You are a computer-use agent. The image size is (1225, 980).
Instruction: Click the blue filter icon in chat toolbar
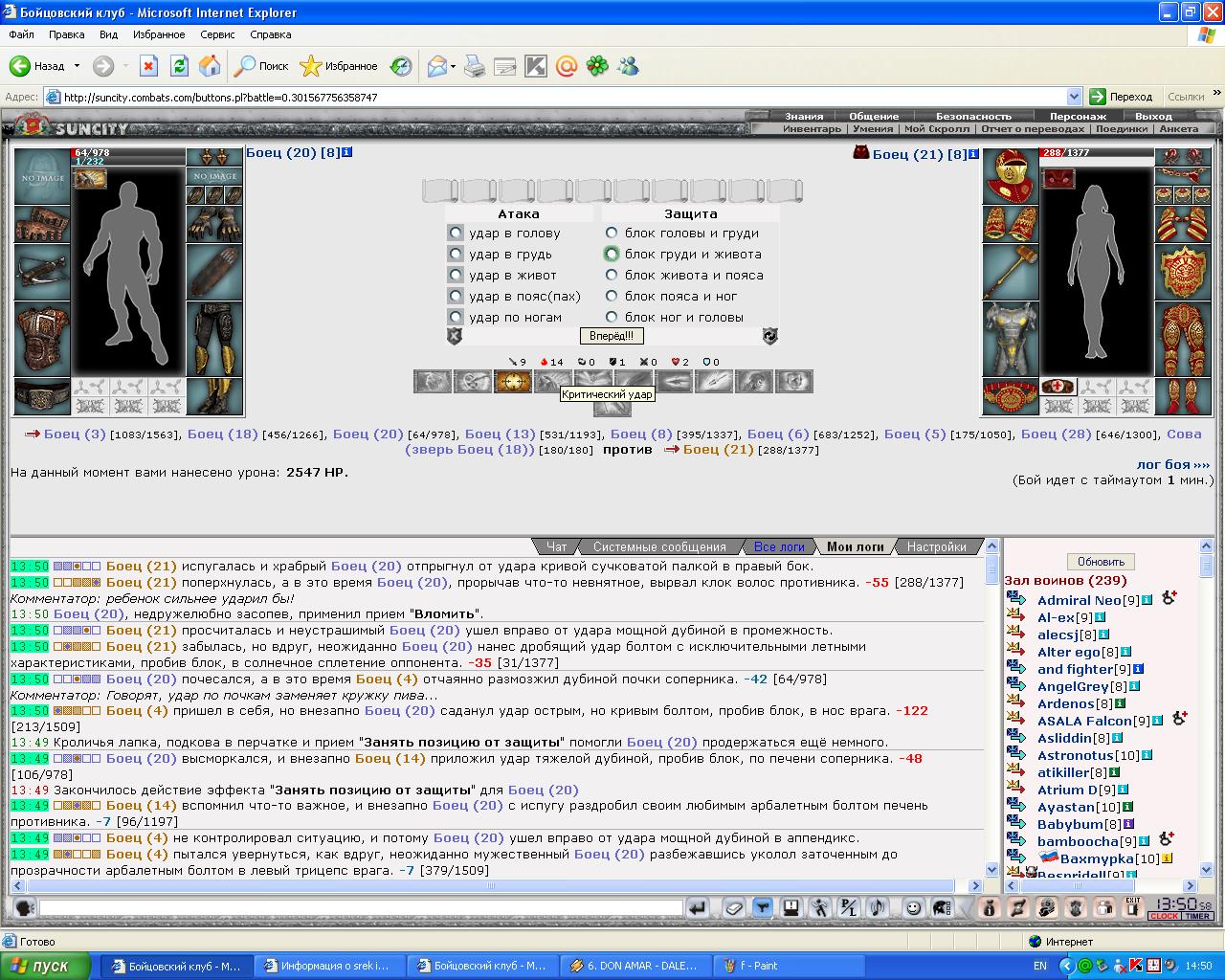pyautogui.click(x=763, y=907)
